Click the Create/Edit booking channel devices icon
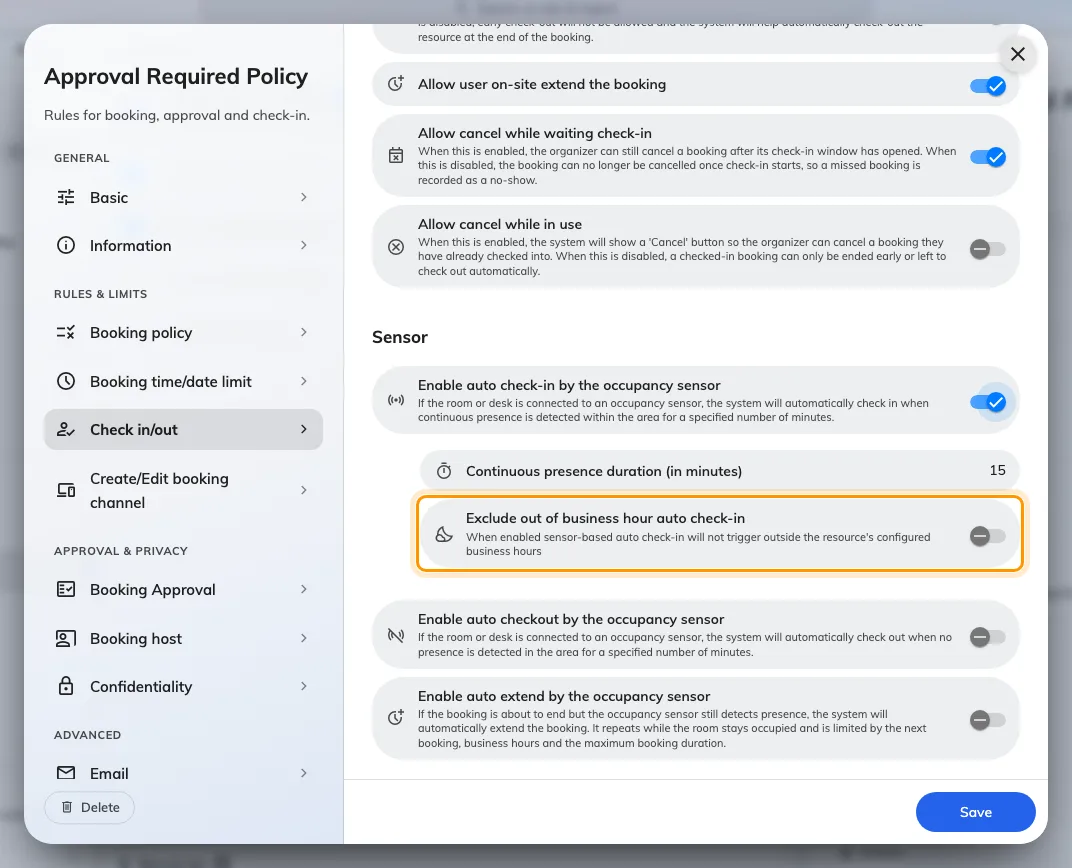 point(66,490)
